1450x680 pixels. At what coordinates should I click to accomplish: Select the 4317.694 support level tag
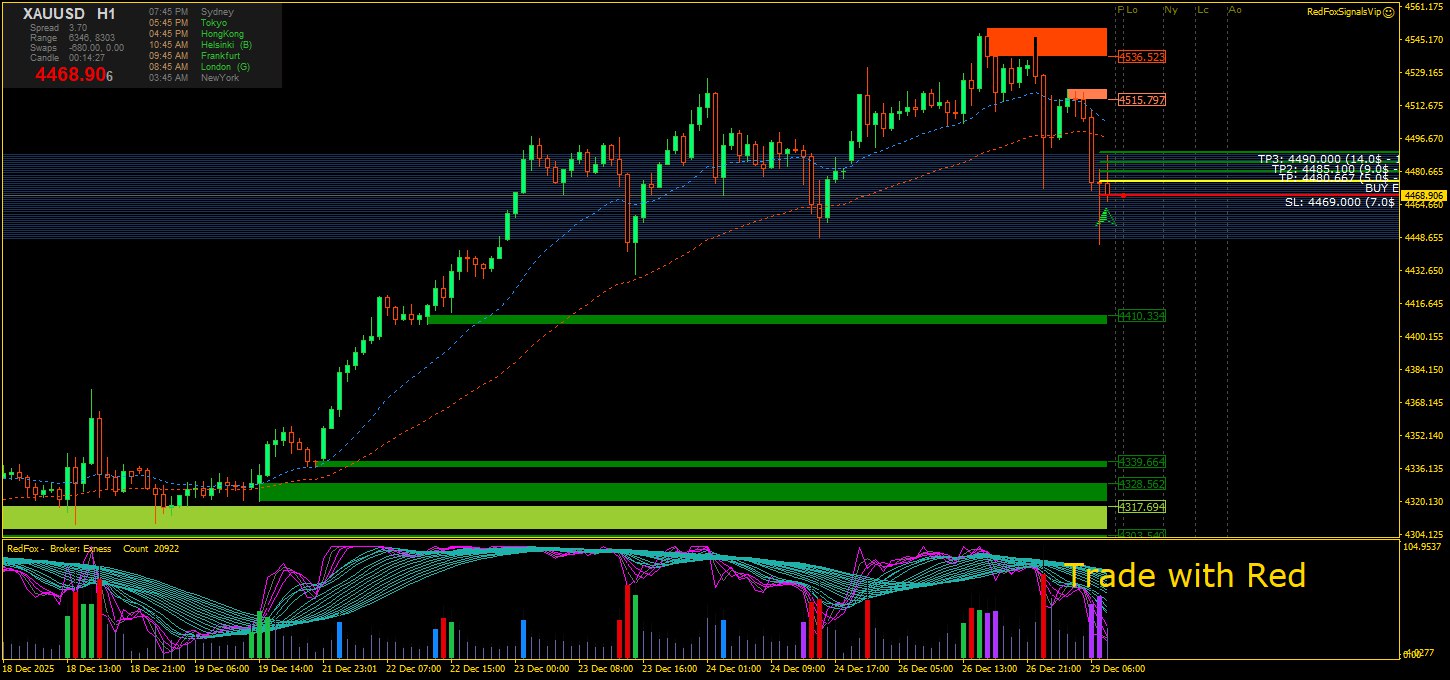click(x=1142, y=507)
